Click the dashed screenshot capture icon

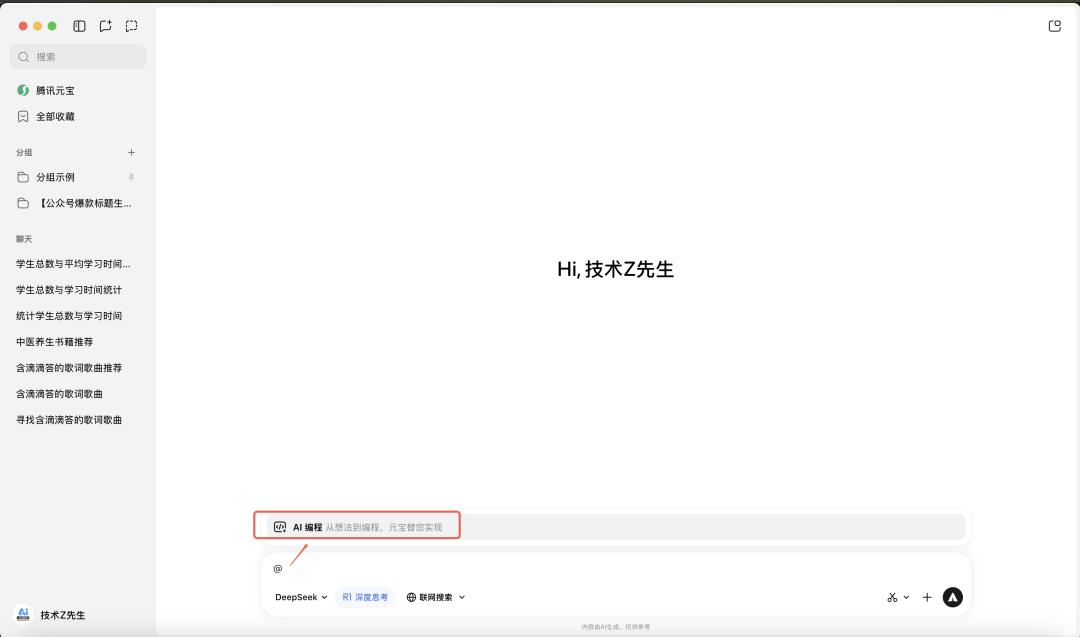point(132,26)
